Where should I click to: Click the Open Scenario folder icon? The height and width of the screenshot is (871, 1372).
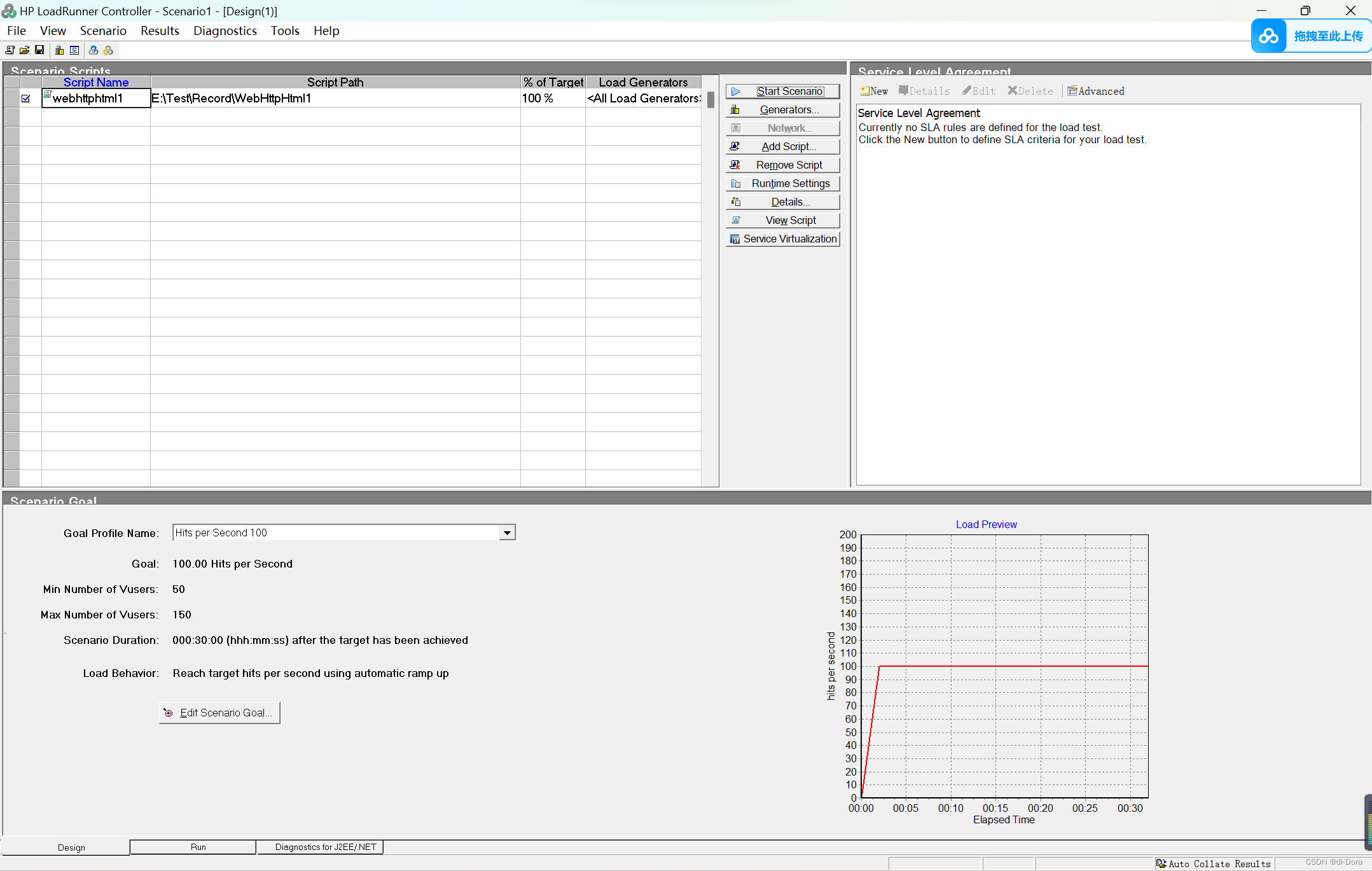25,50
